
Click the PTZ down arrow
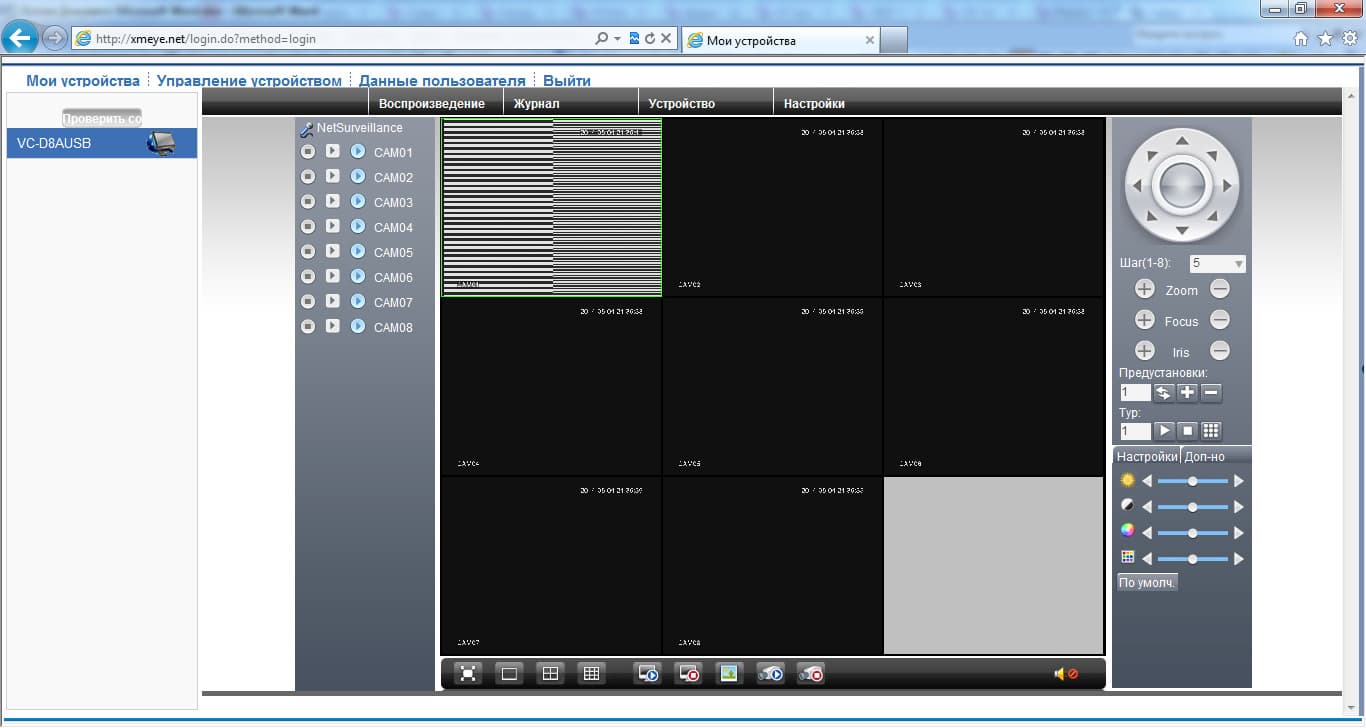click(1182, 231)
